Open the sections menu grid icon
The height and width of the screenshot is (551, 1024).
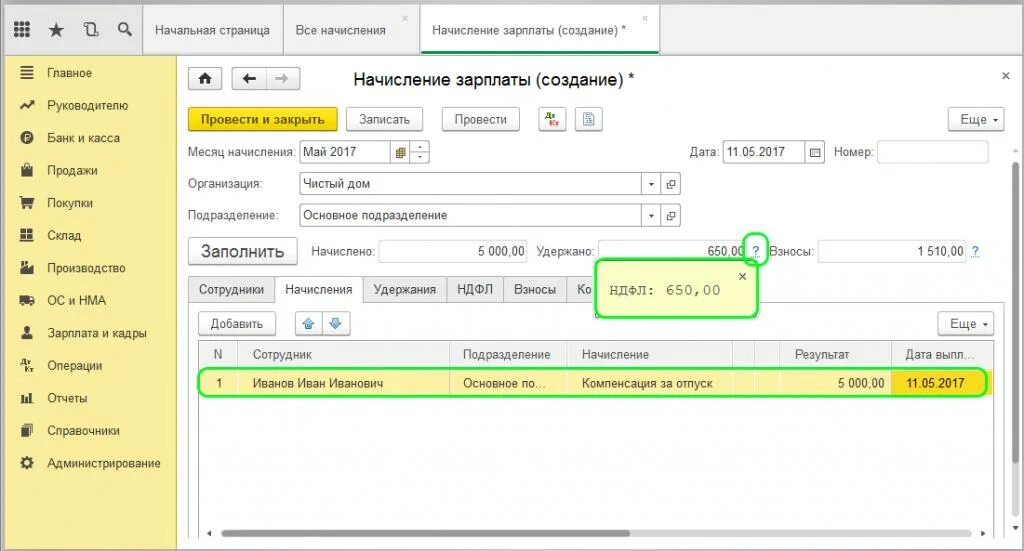coord(22,29)
